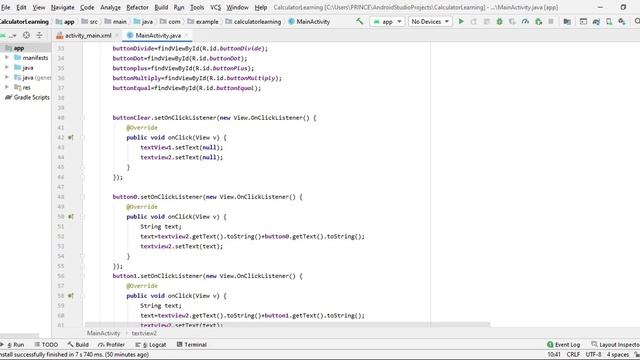Close the activity_main.xml tab
640x360 pixels.
[x=117, y=36]
